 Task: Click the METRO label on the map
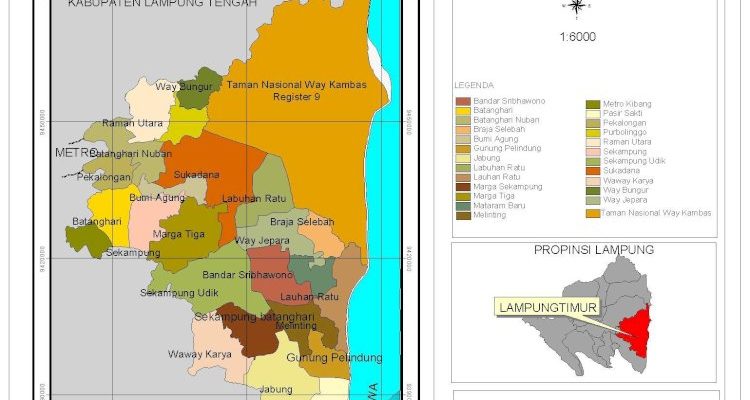point(76,153)
